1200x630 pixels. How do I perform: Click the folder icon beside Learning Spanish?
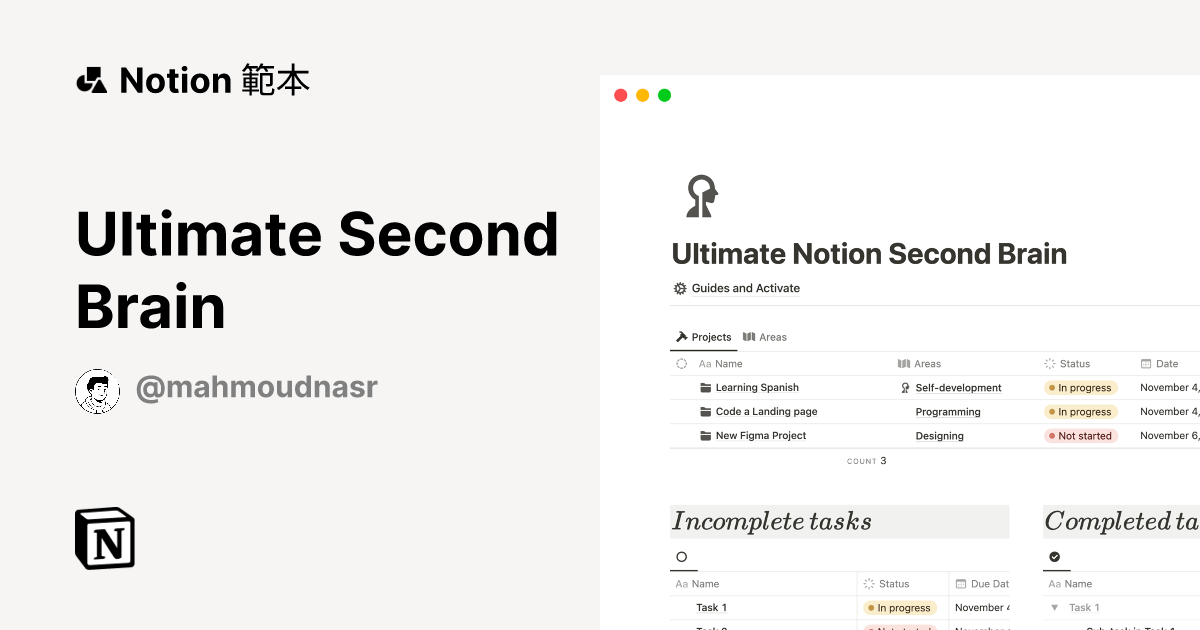click(705, 387)
